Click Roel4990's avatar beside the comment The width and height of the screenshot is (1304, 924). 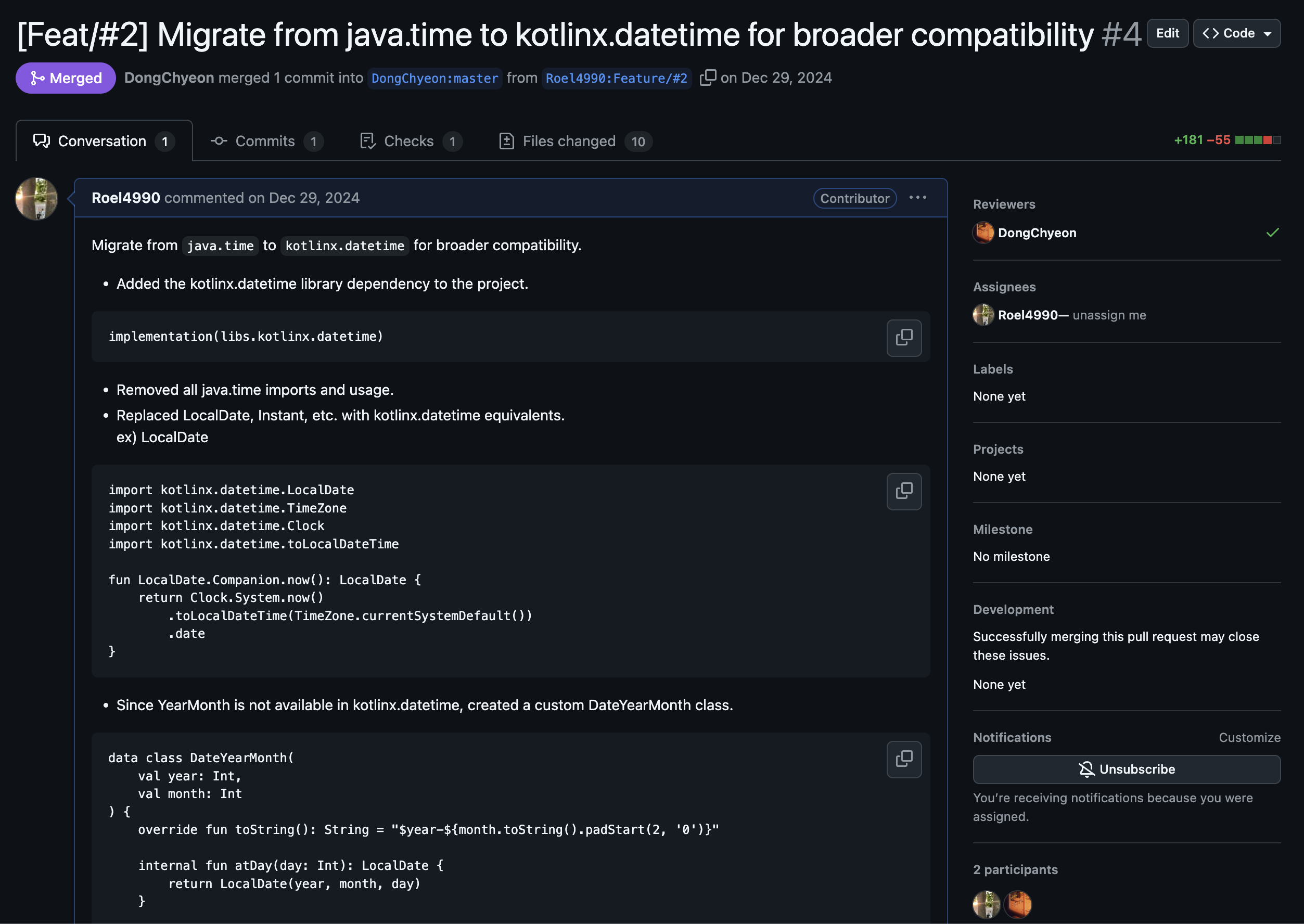click(36, 199)
